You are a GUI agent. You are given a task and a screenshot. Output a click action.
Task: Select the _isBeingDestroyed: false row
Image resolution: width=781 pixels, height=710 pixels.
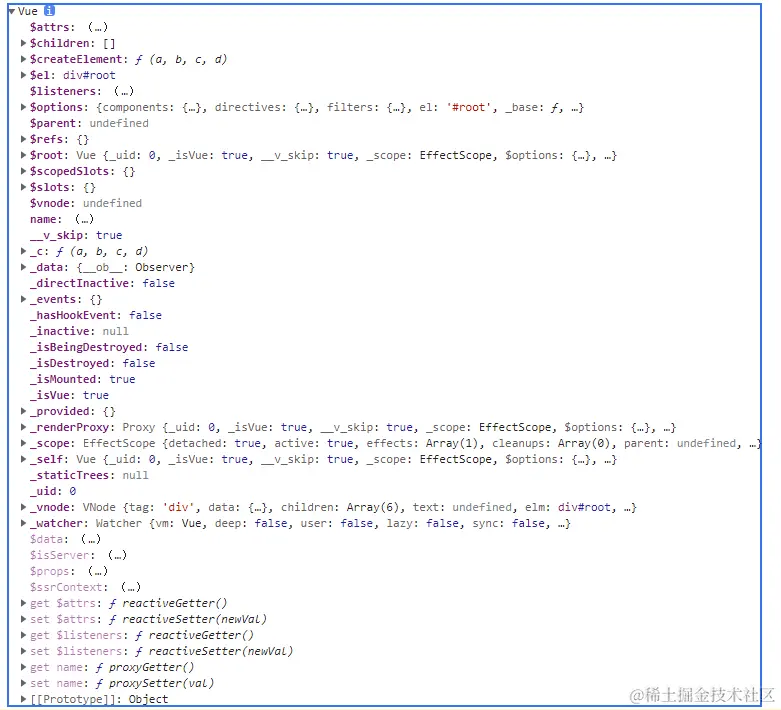click(x=109, y=347)
